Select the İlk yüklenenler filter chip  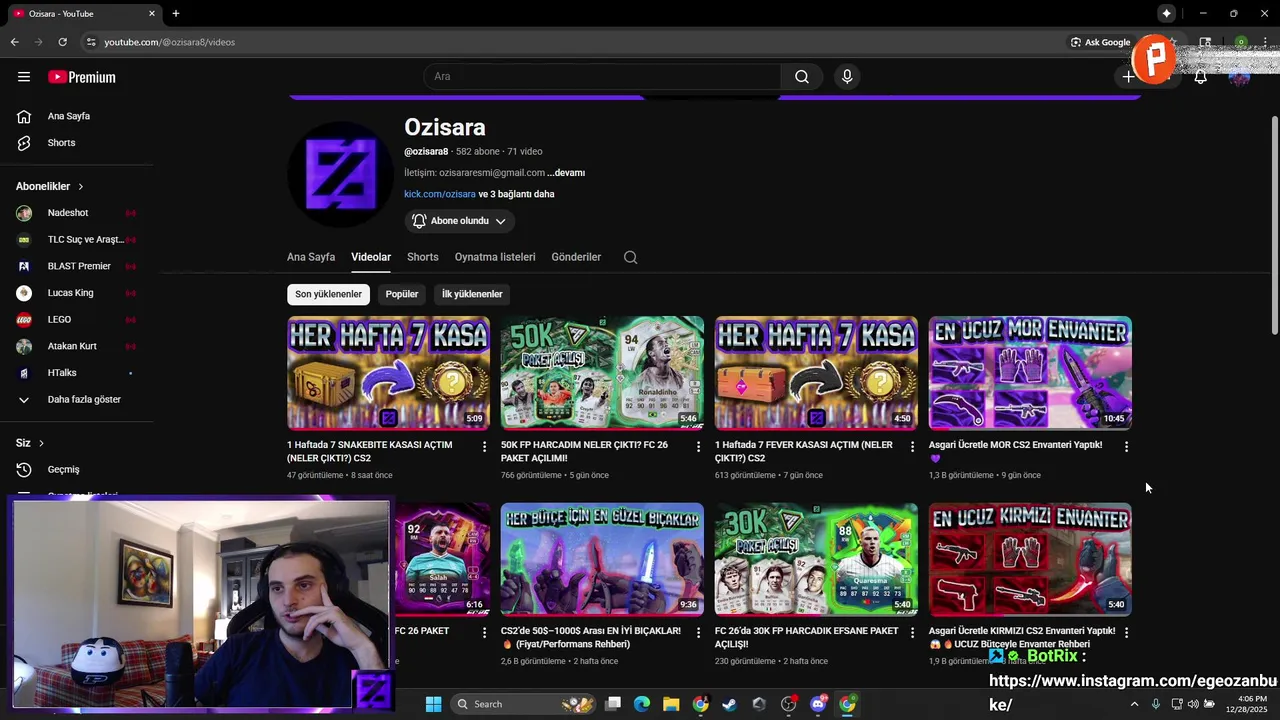click(x=472, y=294)
